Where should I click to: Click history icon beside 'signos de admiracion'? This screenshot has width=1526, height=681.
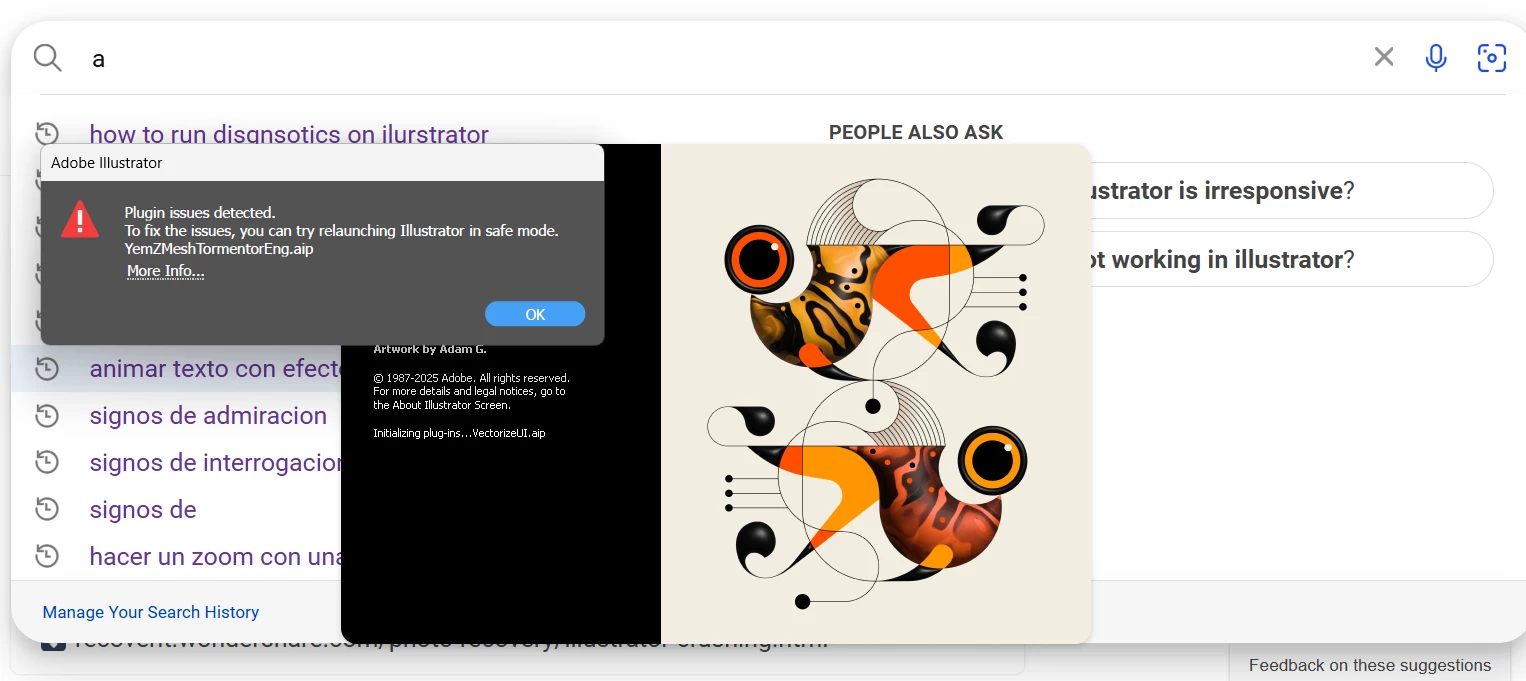coord(47,415)
